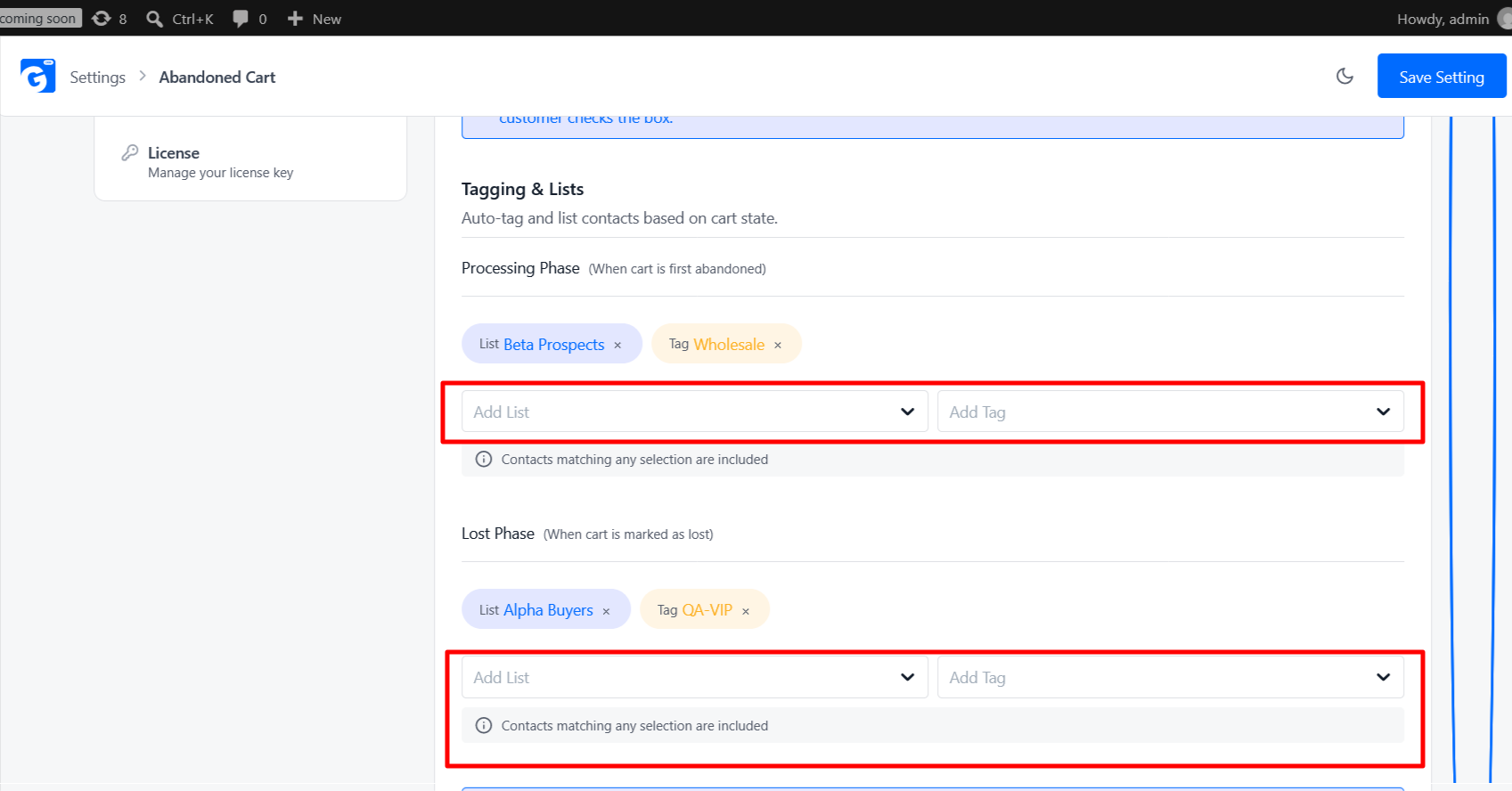Click the Ctrl+K search shortcut label
Screen dimensions: 1512x791
pos(193,19)
